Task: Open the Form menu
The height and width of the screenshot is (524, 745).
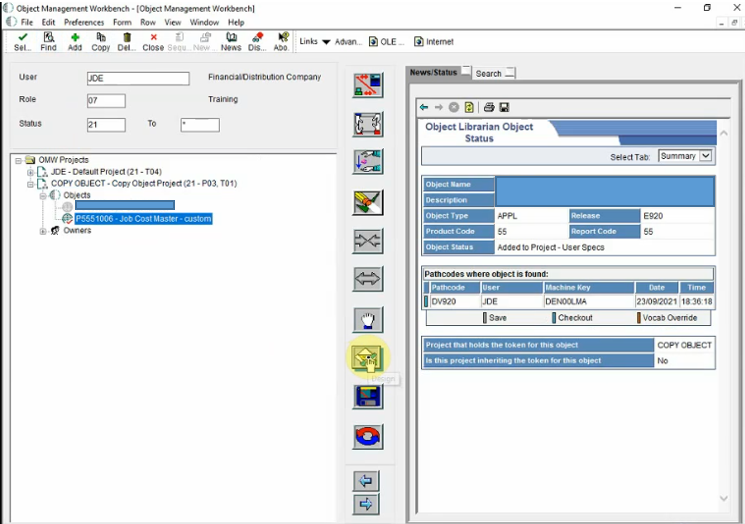Action: [x=122, y=22]
